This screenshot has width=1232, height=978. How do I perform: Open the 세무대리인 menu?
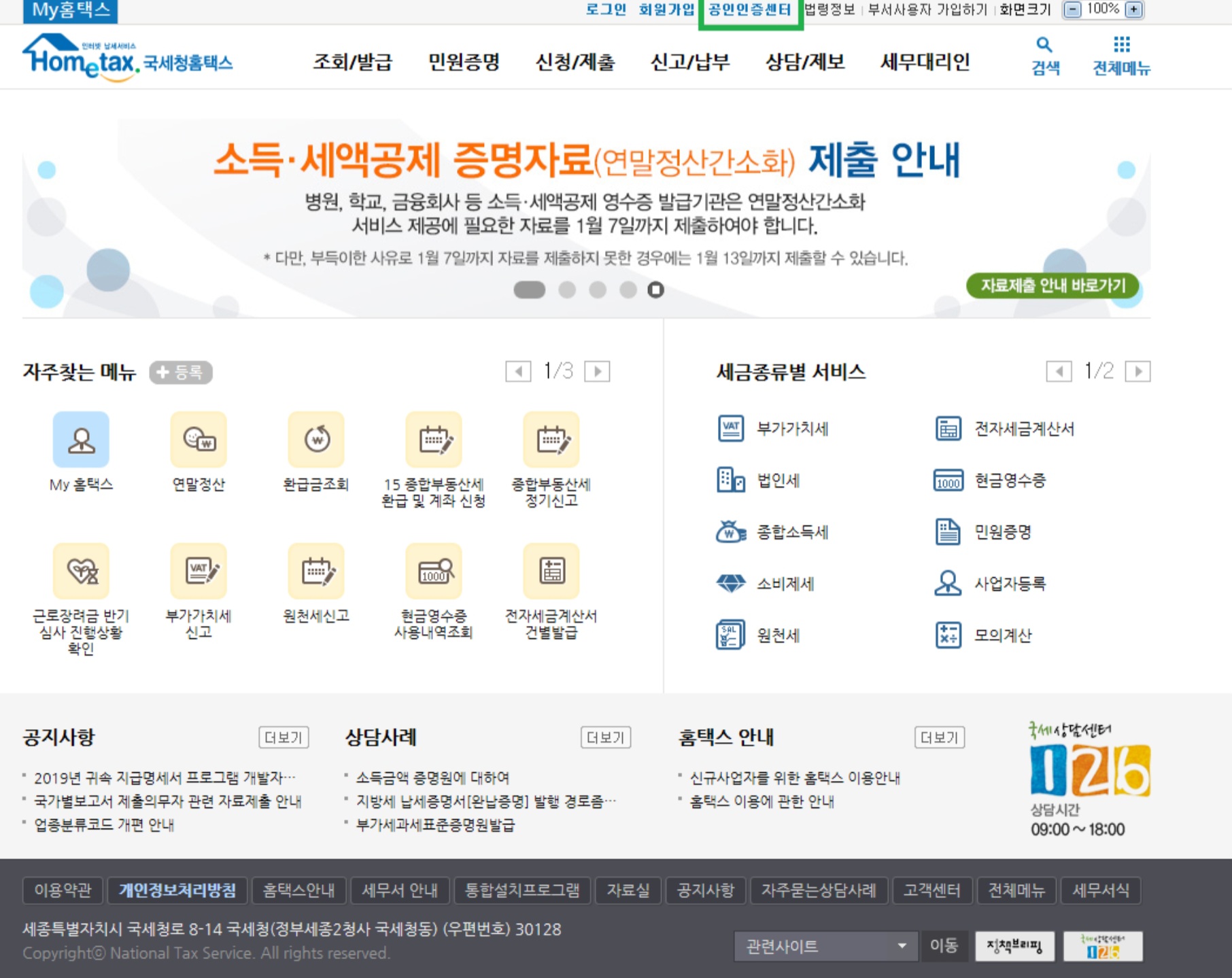[925, 62]
